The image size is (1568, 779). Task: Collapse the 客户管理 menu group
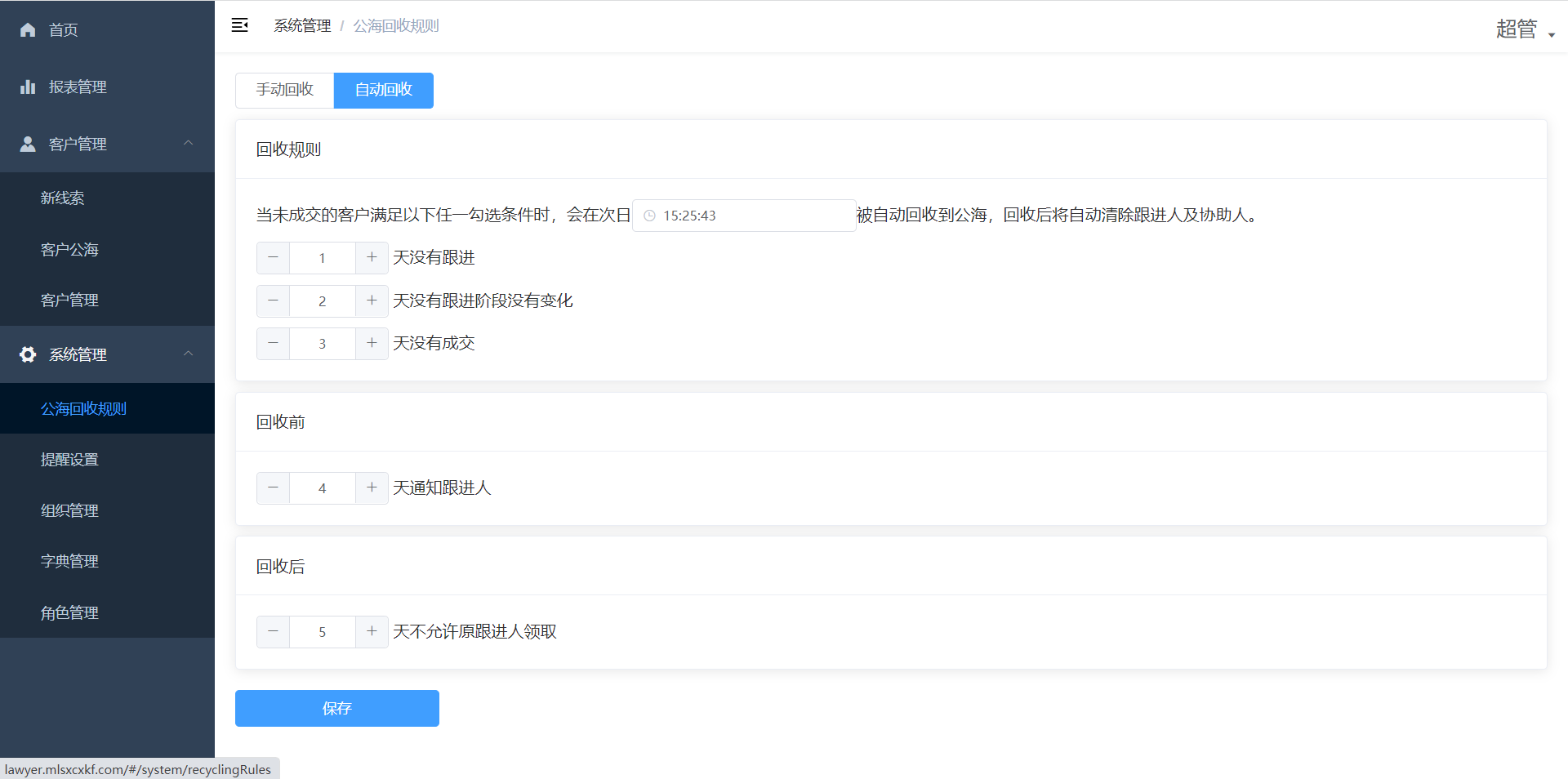(188, 144)
